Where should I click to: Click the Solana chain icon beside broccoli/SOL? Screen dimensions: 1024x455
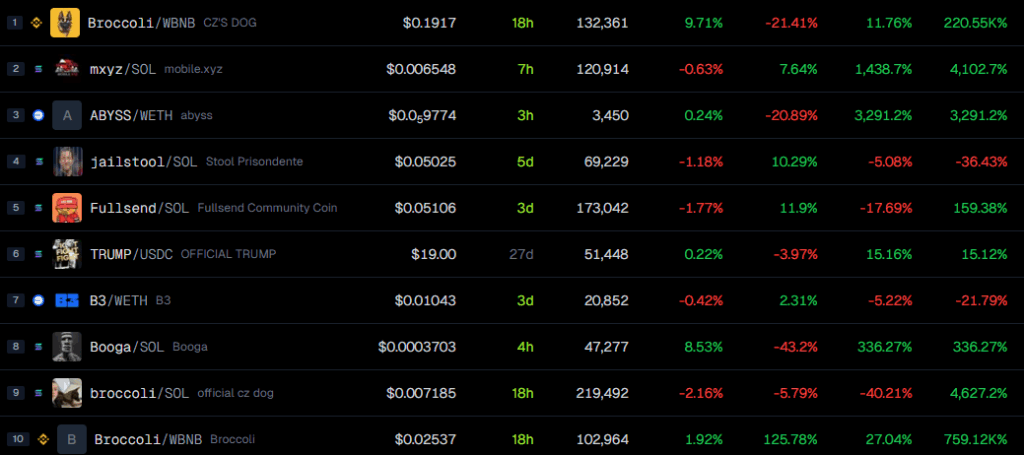38,394
